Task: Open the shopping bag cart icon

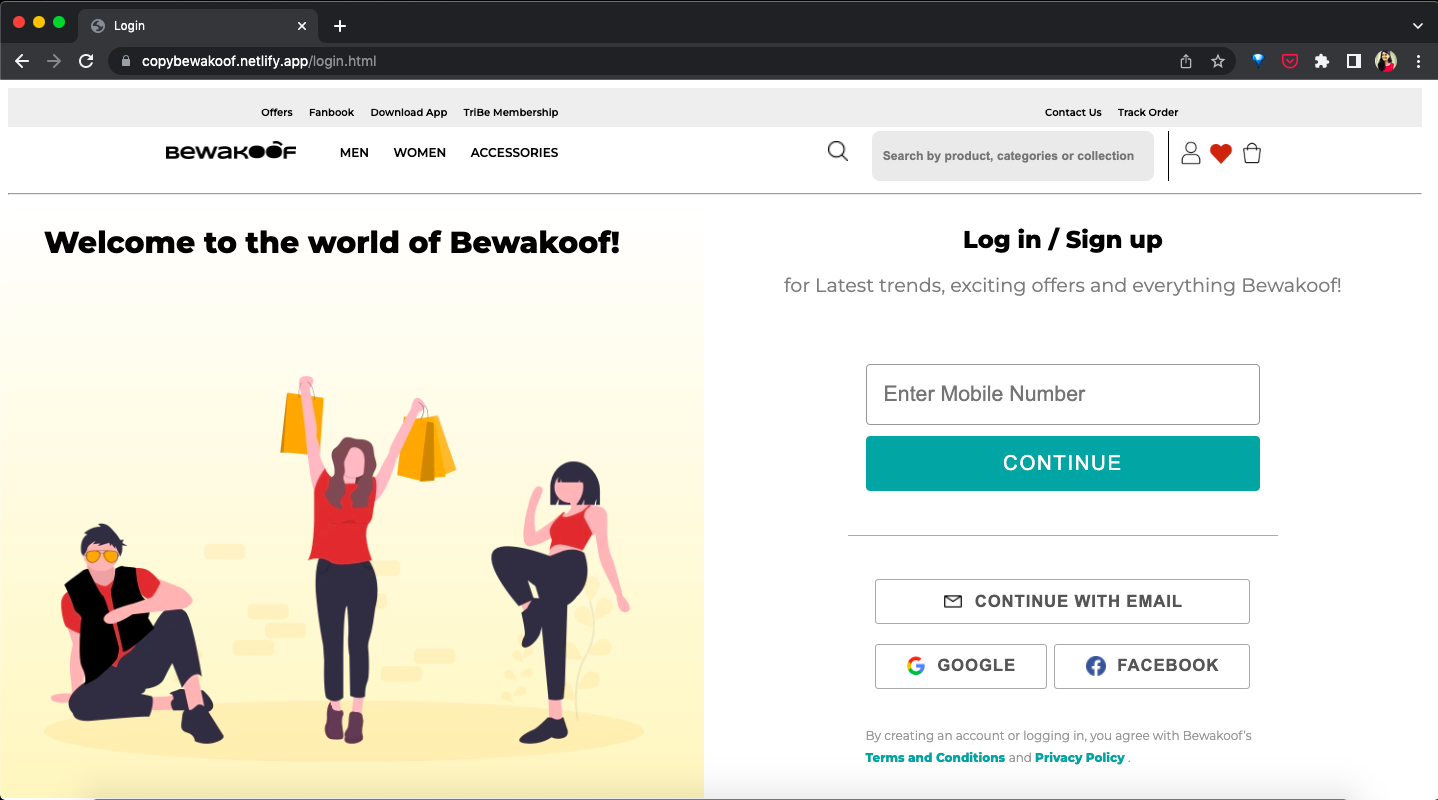Action: [1252, 153]
